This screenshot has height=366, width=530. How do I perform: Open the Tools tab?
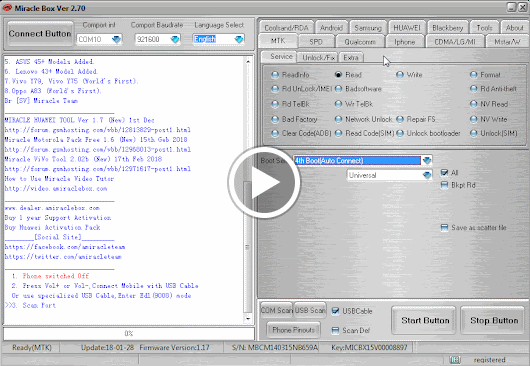[484, 28]
